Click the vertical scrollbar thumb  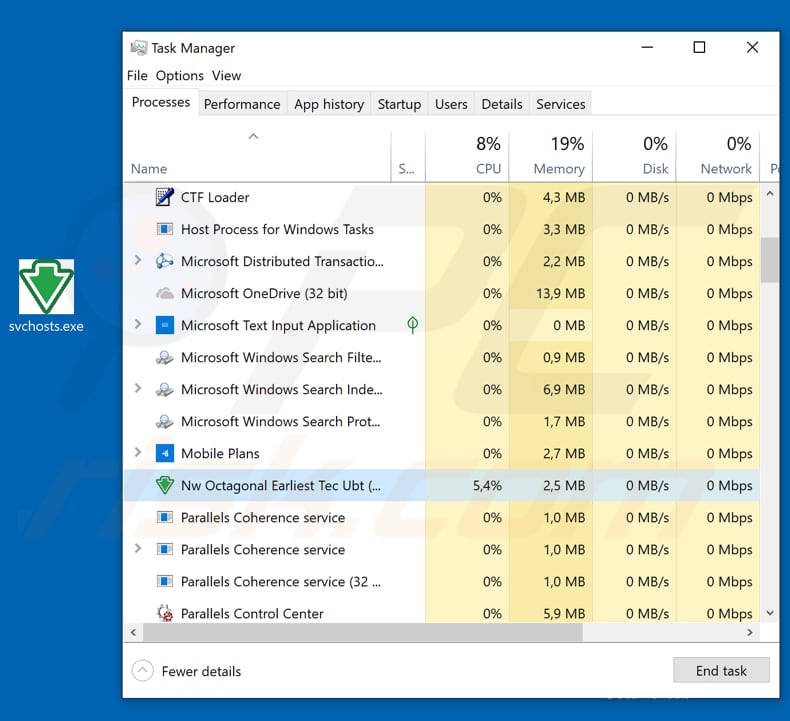click(x=769, y=260)
